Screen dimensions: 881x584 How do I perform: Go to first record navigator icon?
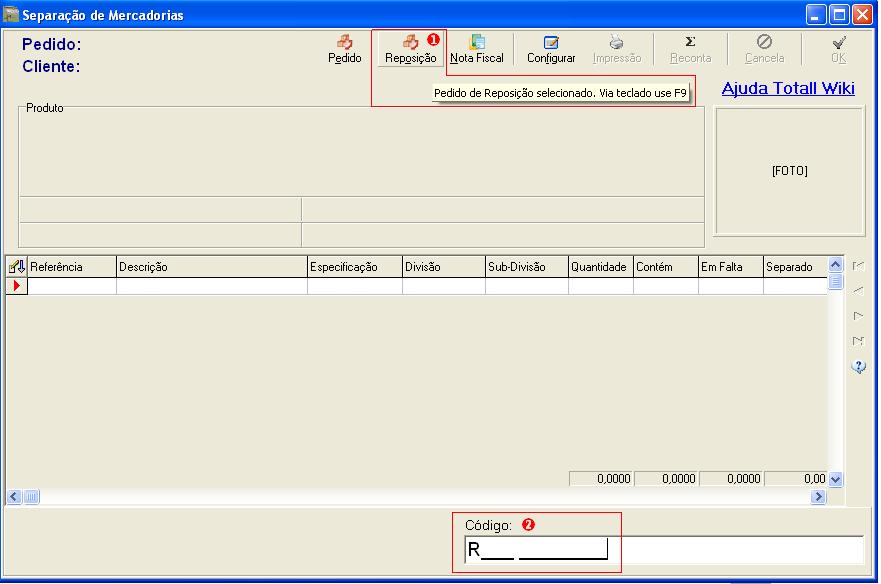[x=858, y=266]
